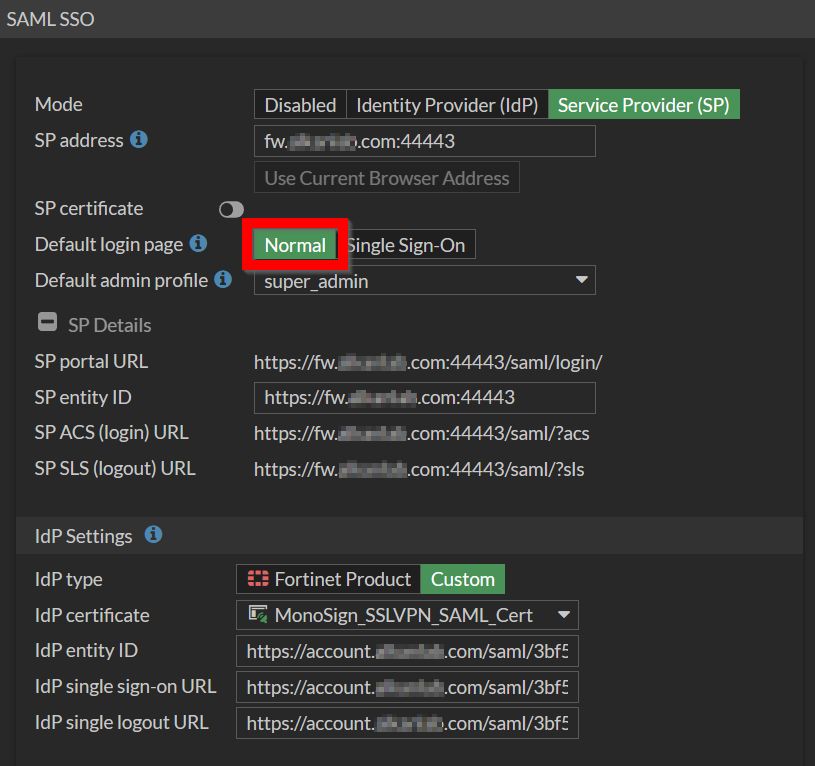
Task: Select Normal default login page
Action: coord(295,245)
